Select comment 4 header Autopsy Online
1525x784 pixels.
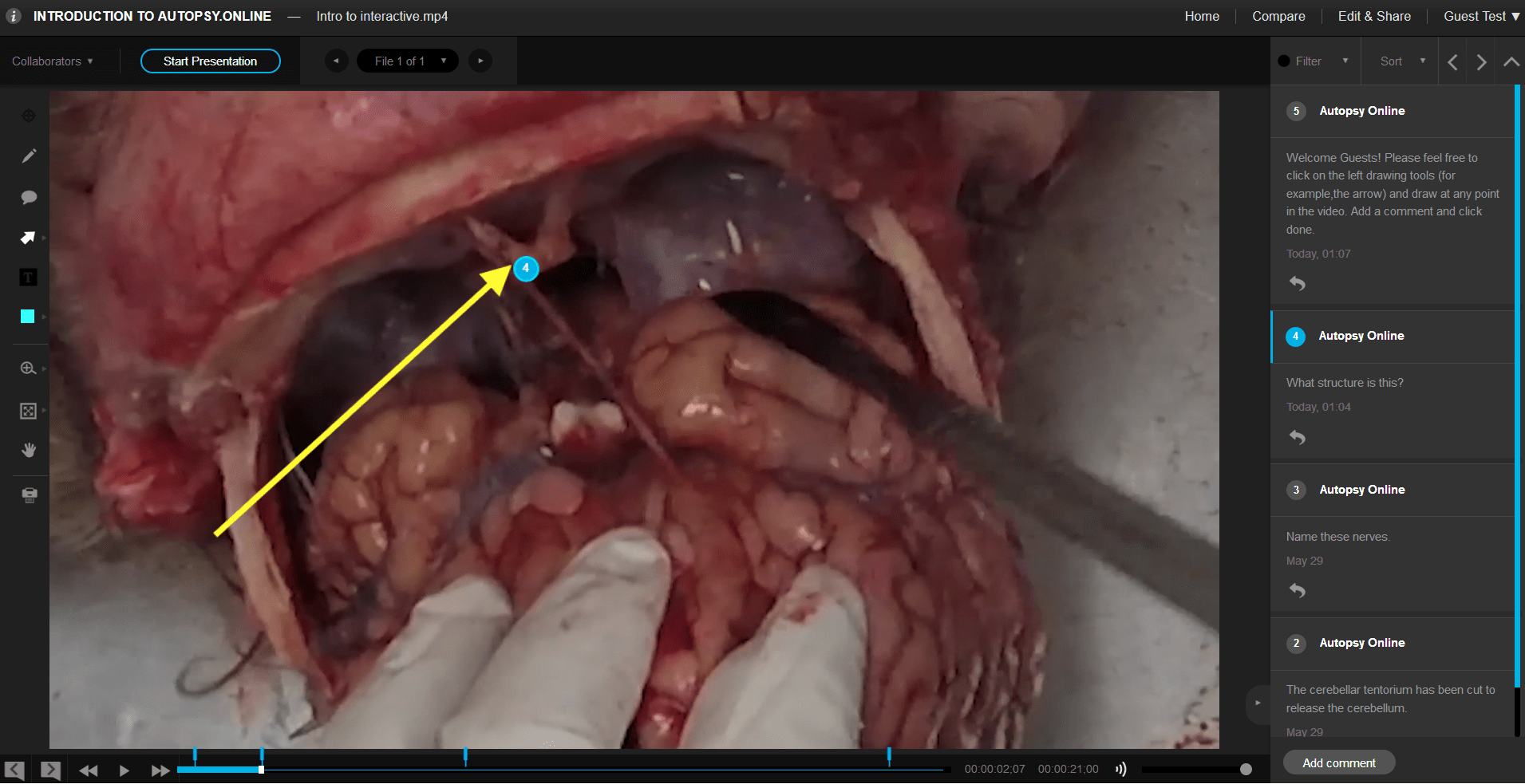(1393, 336)
